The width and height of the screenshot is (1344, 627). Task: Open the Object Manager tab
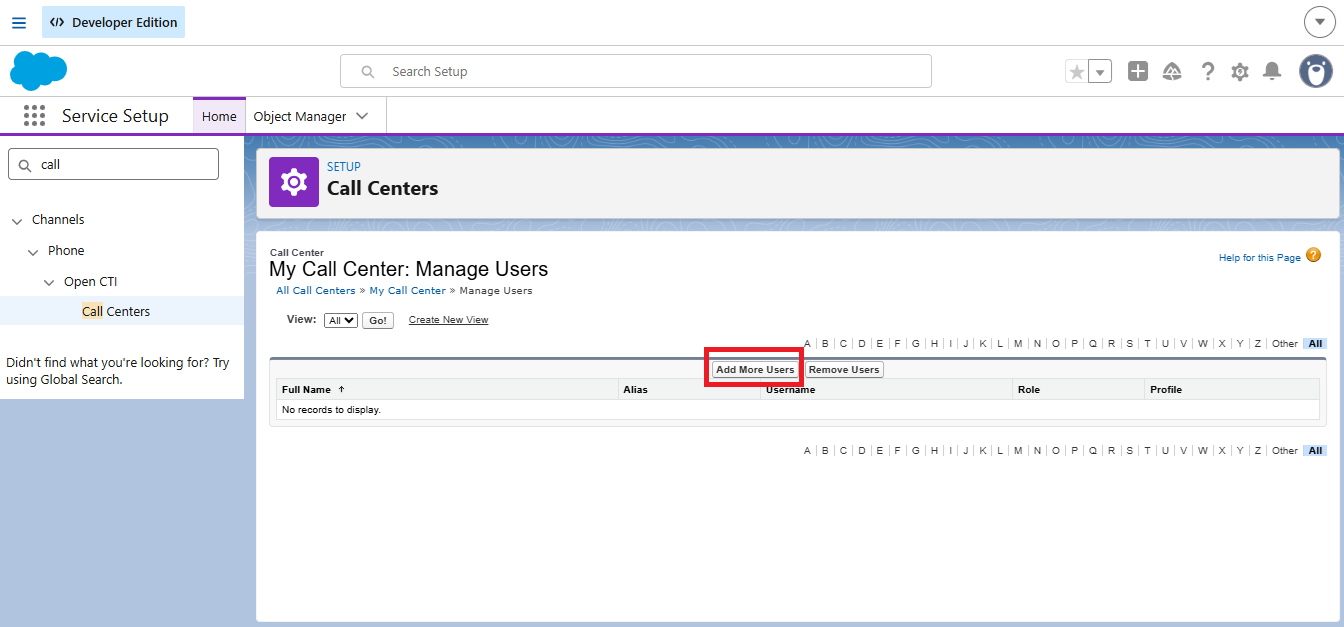coord(300,116)
